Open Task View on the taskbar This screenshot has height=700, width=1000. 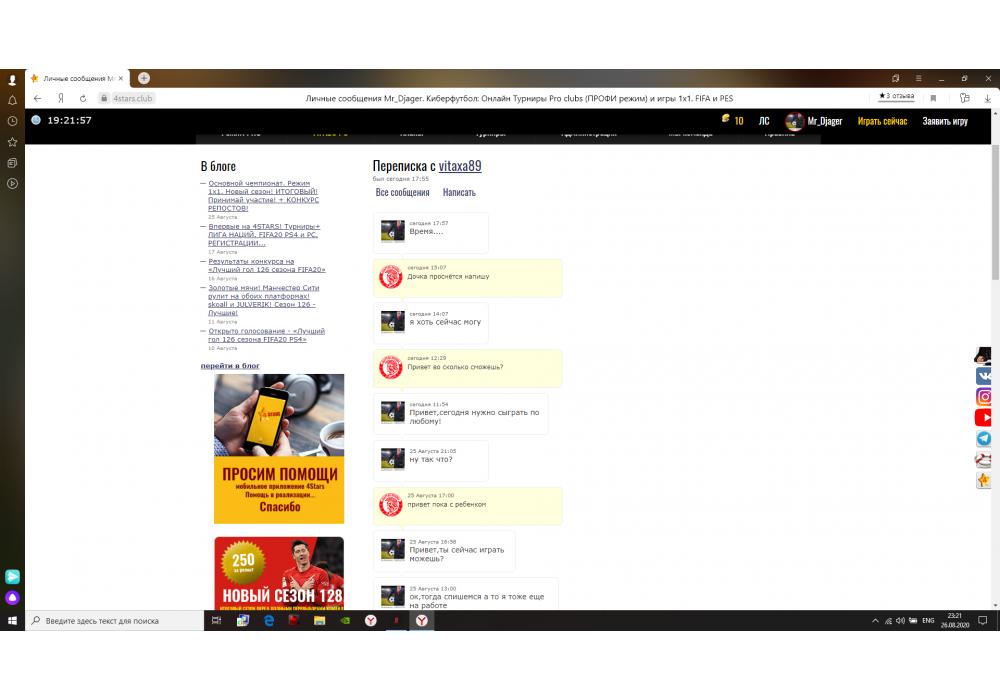point(216,620)
